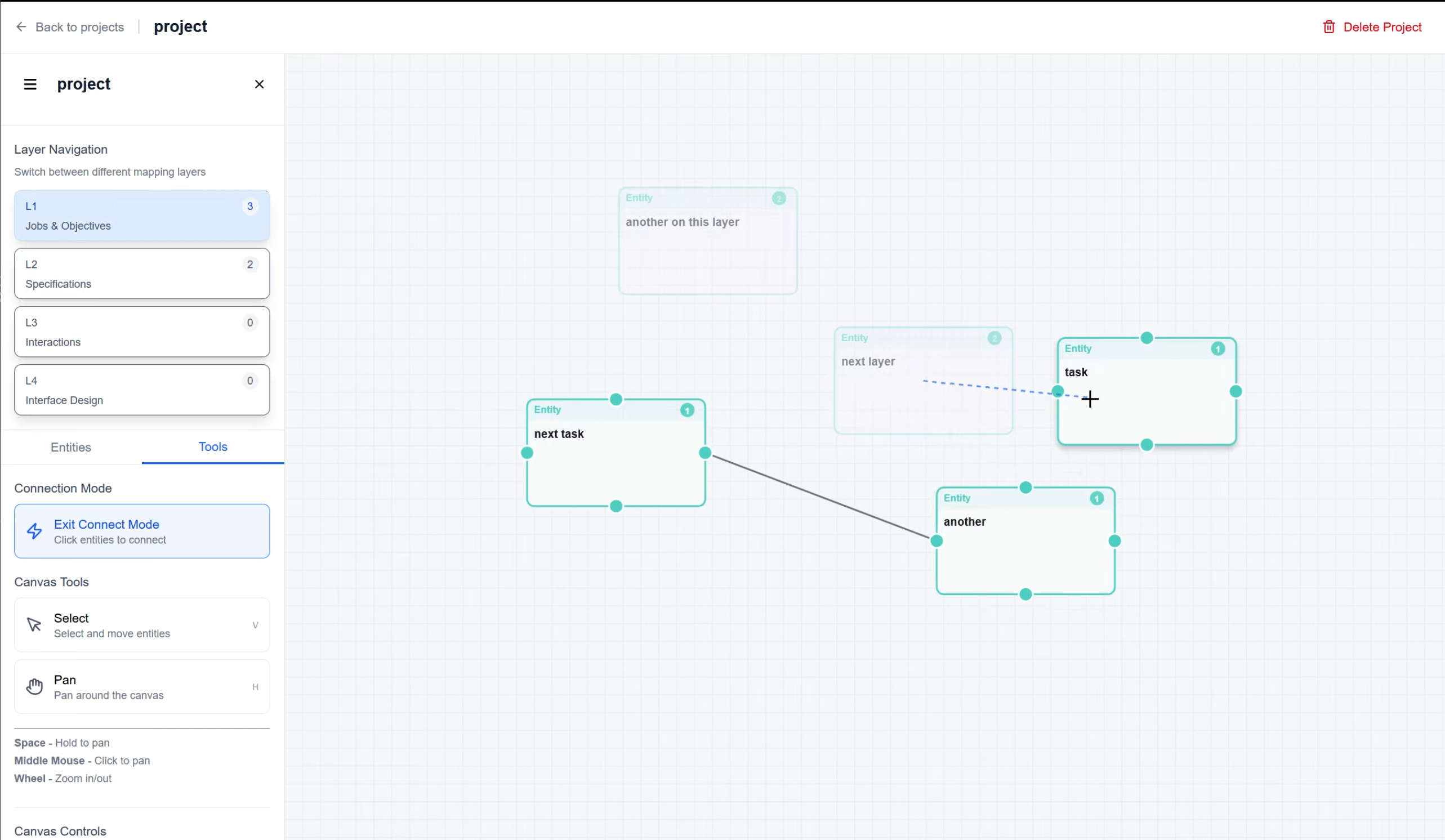Click the badge counter on the 'next task' entity
The height and width of the screenshot is (840, 1445).
click(x=687, y=410)
